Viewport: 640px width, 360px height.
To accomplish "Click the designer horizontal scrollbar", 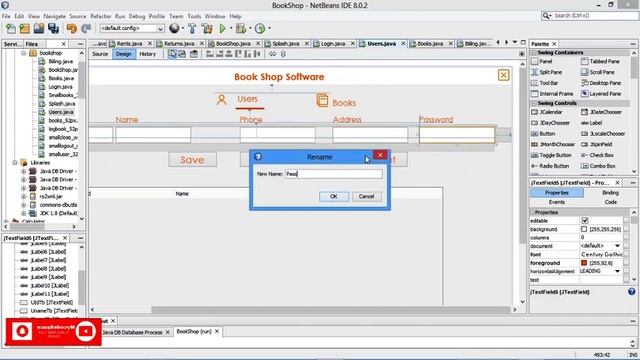I will 331,310.
